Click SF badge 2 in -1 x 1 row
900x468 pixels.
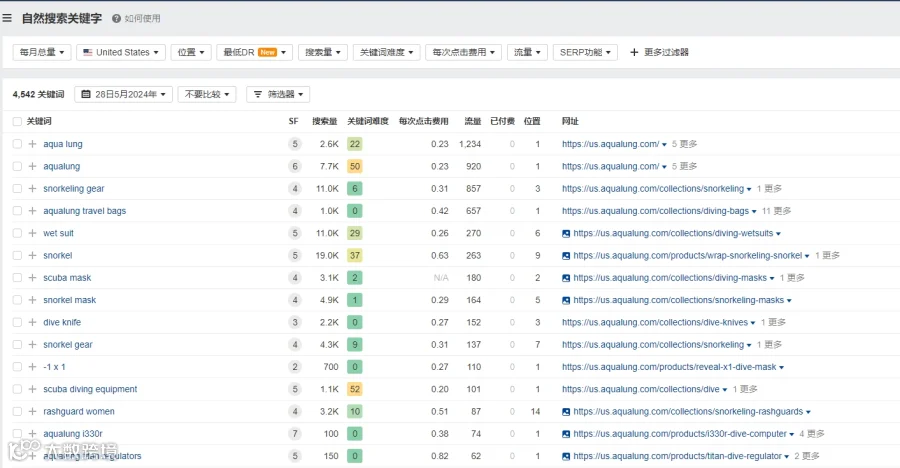pos(295,367)
